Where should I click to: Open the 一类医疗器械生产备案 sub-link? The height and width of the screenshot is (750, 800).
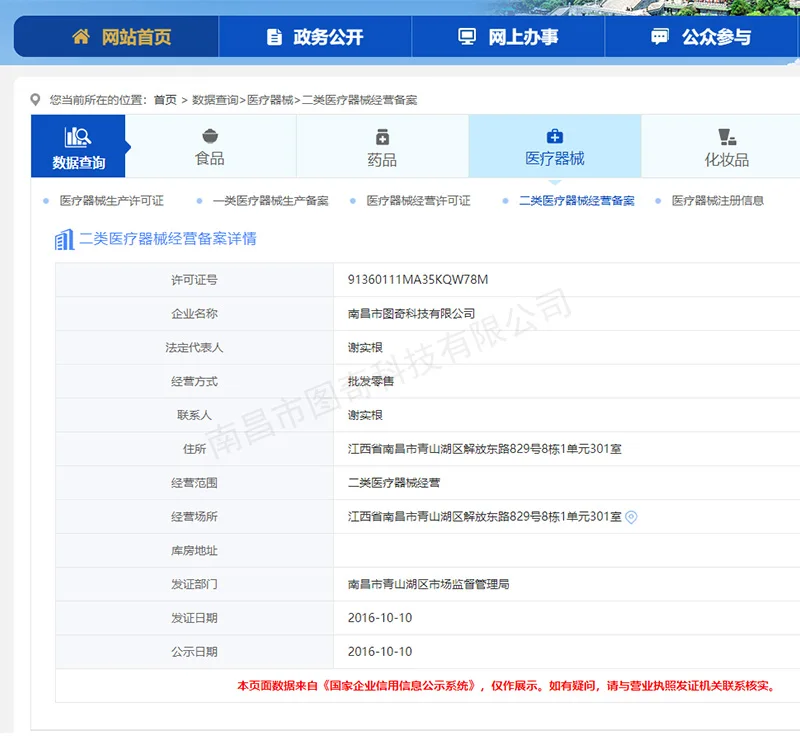[x=271, y=201]
